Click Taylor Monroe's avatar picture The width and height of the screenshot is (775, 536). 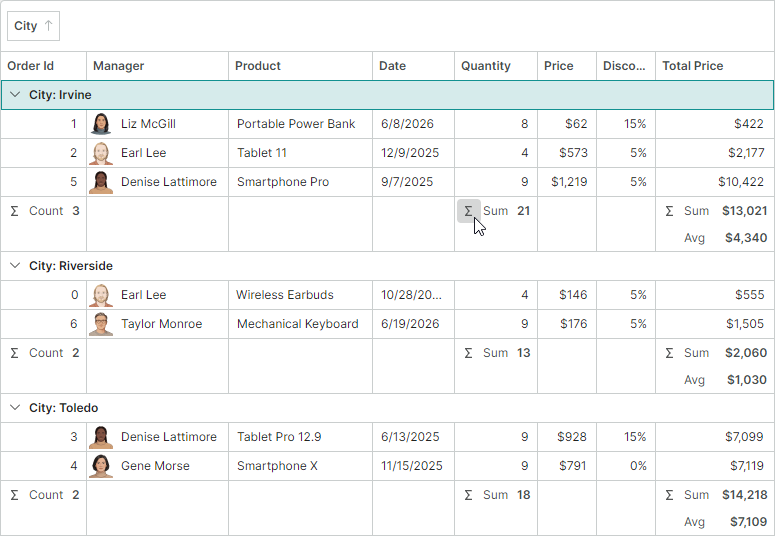coord(101,324)
